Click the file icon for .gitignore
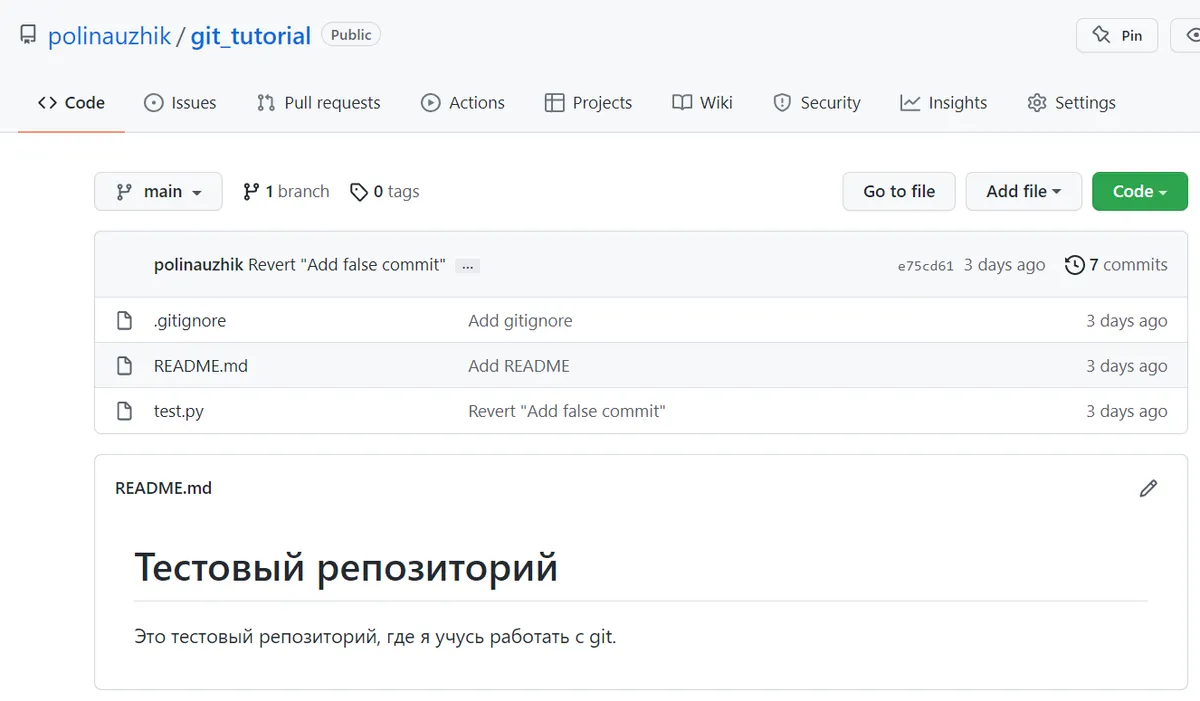 124,321
